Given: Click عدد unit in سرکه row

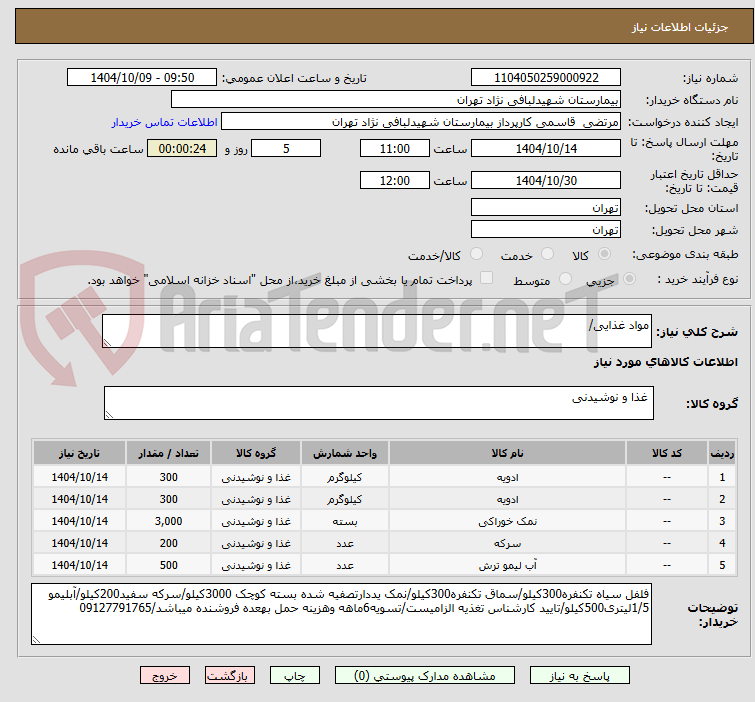Looking at the screenshot, I should click(x=345, y=543).
